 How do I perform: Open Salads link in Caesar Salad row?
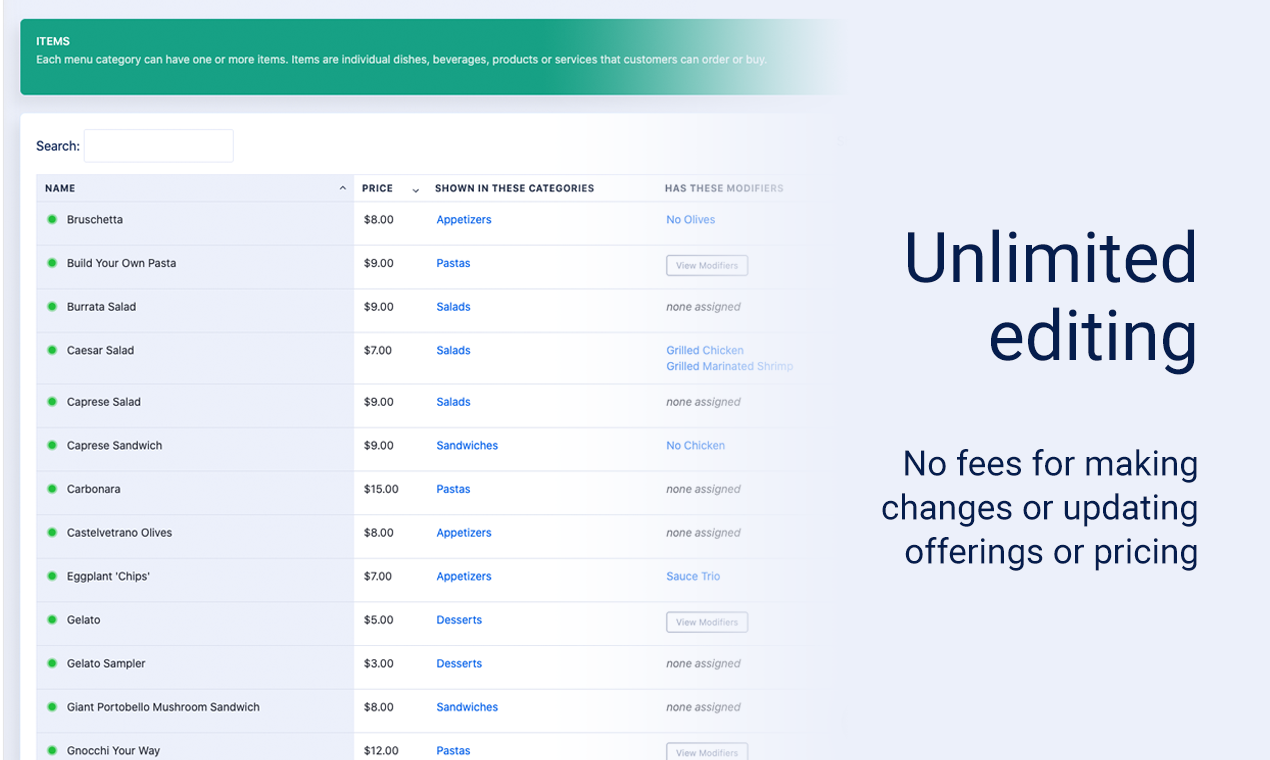tap(453, 350)
